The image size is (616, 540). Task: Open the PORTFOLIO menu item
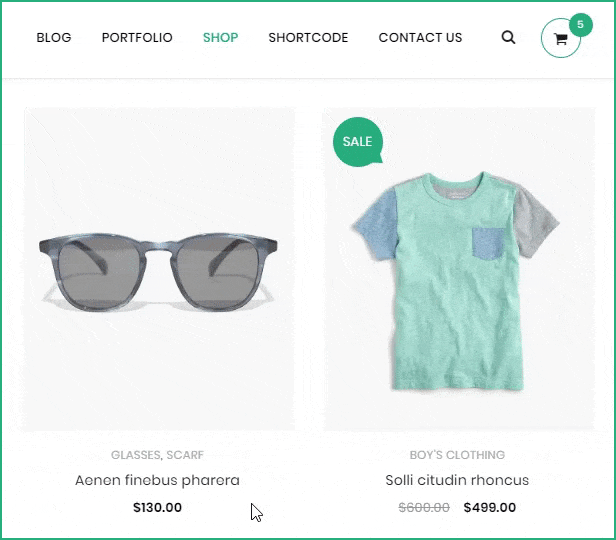click(137, 38)
